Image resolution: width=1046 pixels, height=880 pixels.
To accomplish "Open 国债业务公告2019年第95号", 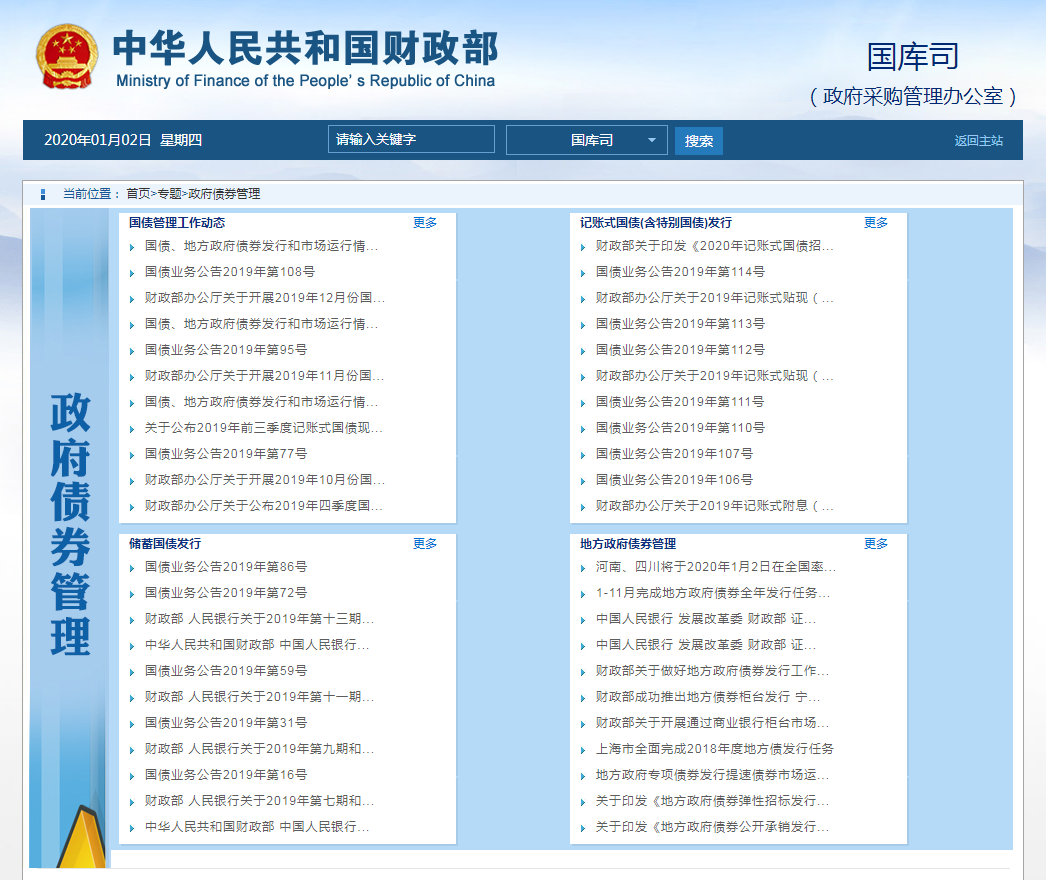I will (226, 350).
